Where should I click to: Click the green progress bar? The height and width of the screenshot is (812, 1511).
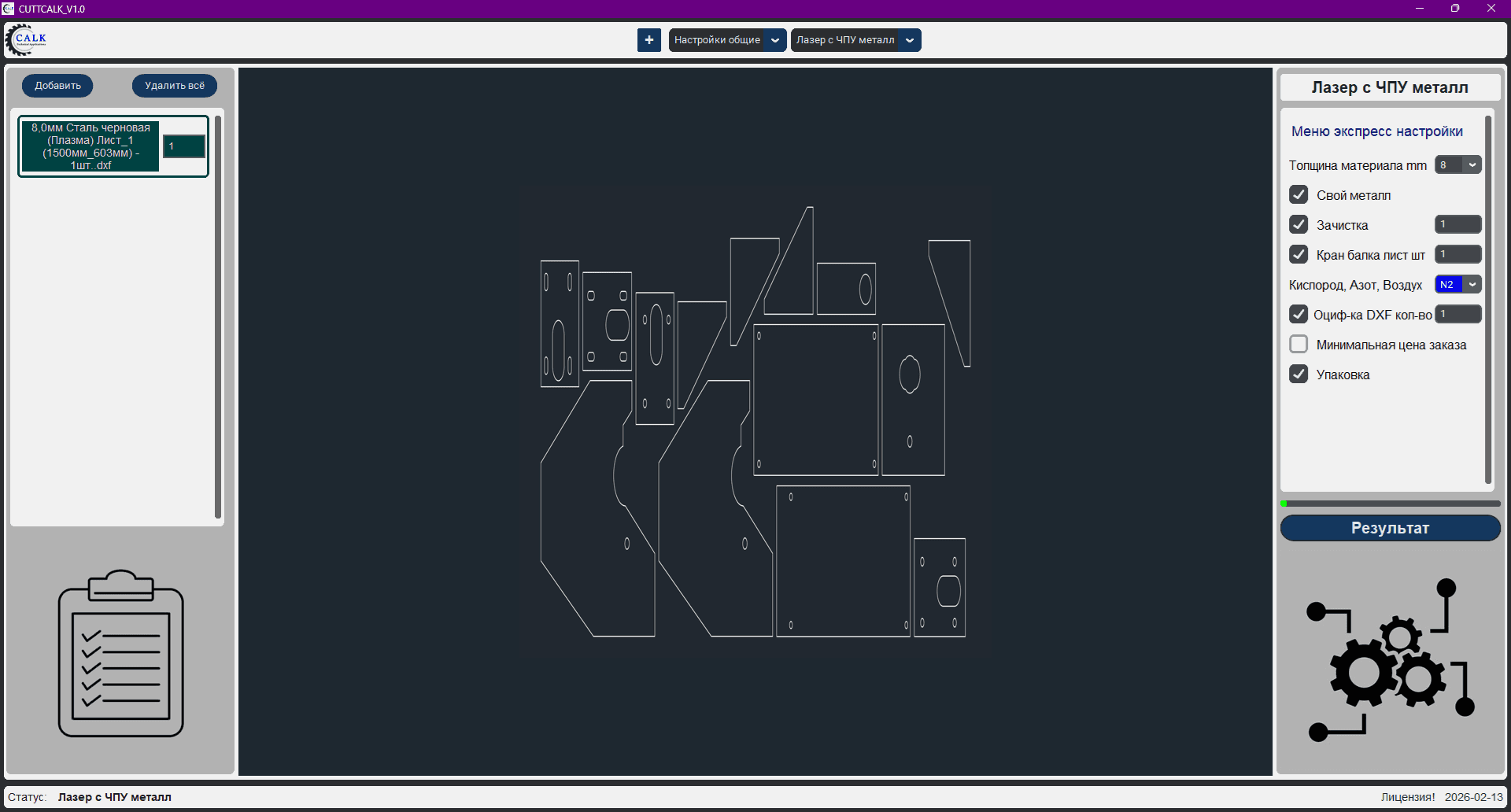pos(1390,504)
